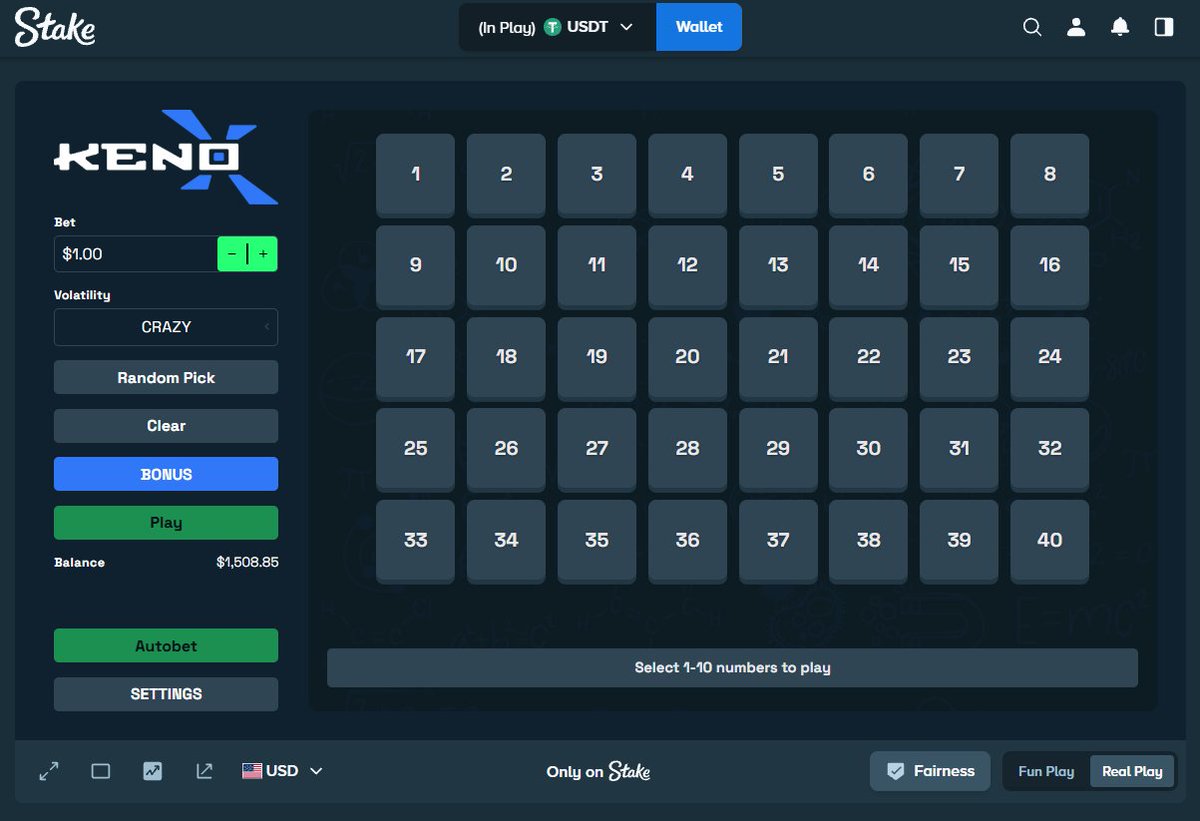
Task: Increase the bet with the plus button
Action: tap(263, 254)
